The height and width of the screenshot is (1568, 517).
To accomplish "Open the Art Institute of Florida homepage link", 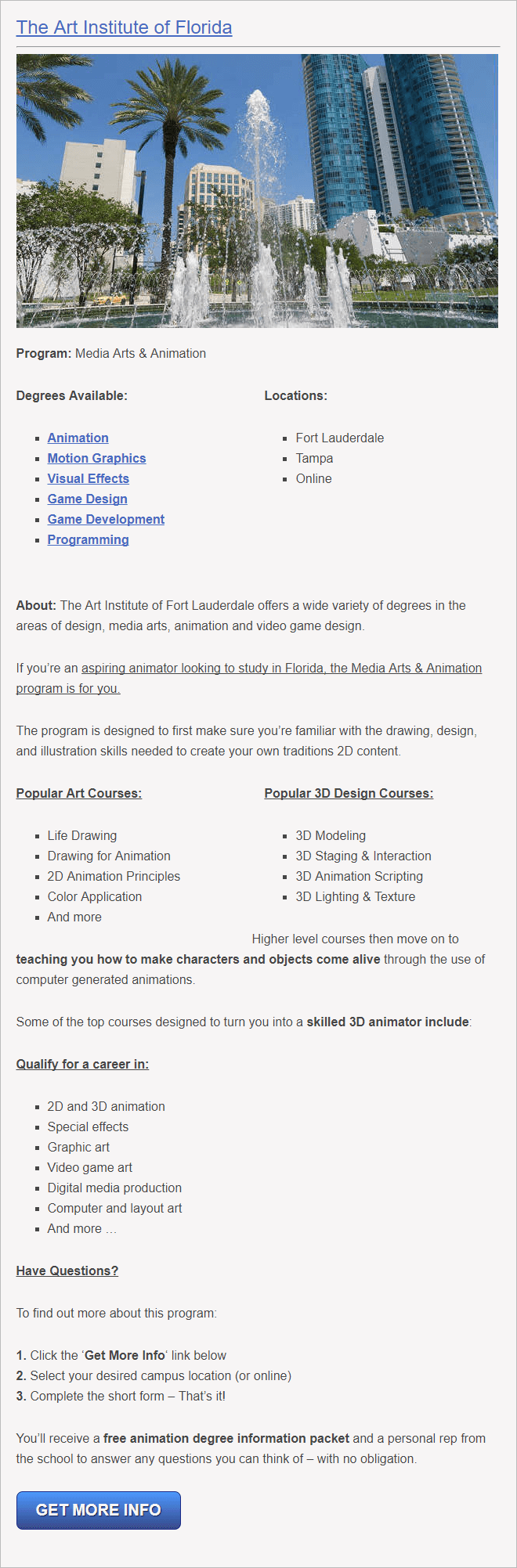I will point(124,27).
